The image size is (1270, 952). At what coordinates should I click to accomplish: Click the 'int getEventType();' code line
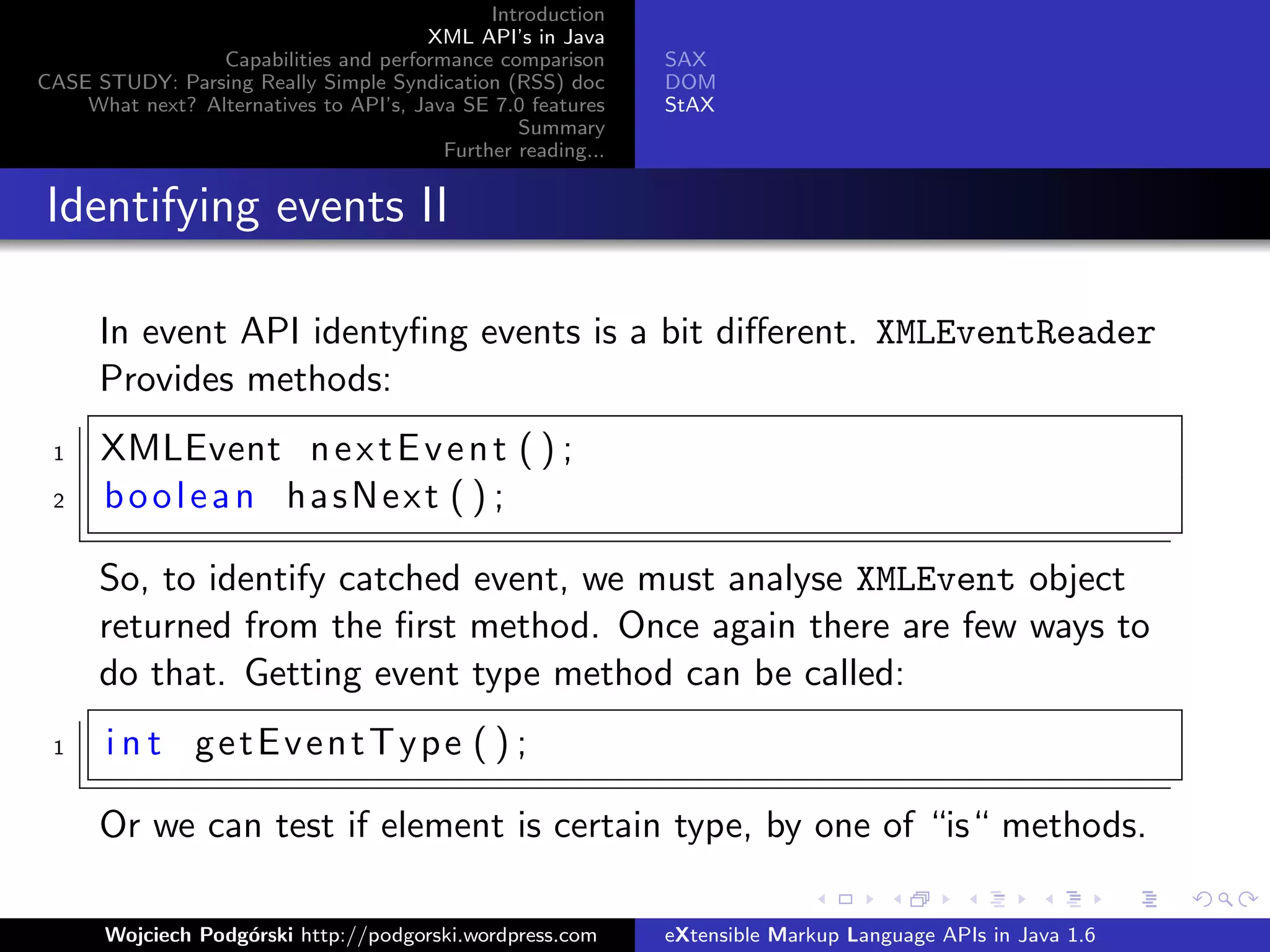(316, 743)
